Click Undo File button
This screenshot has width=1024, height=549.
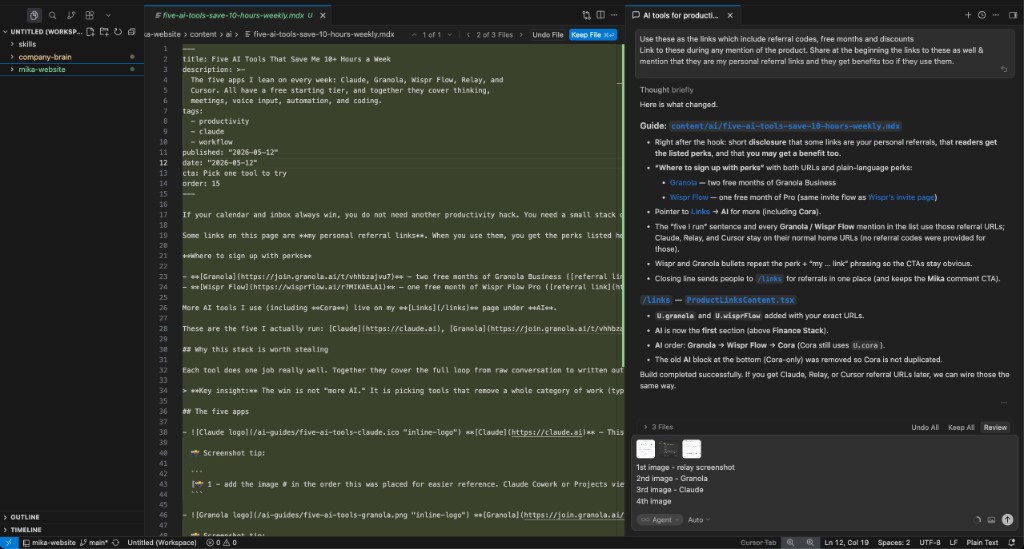point(547,35)
